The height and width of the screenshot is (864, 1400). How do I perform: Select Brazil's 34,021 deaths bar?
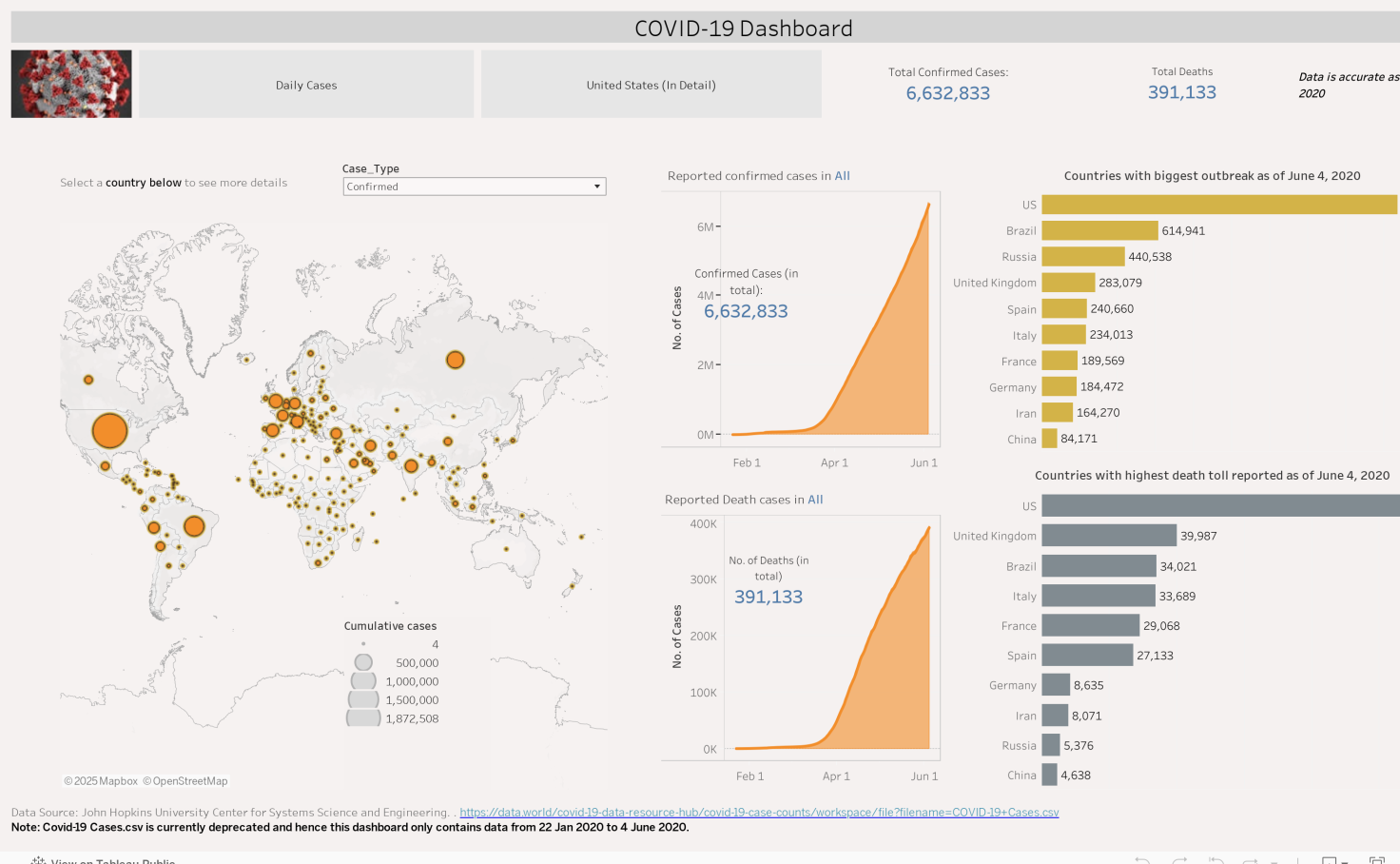coord(1099,566)
